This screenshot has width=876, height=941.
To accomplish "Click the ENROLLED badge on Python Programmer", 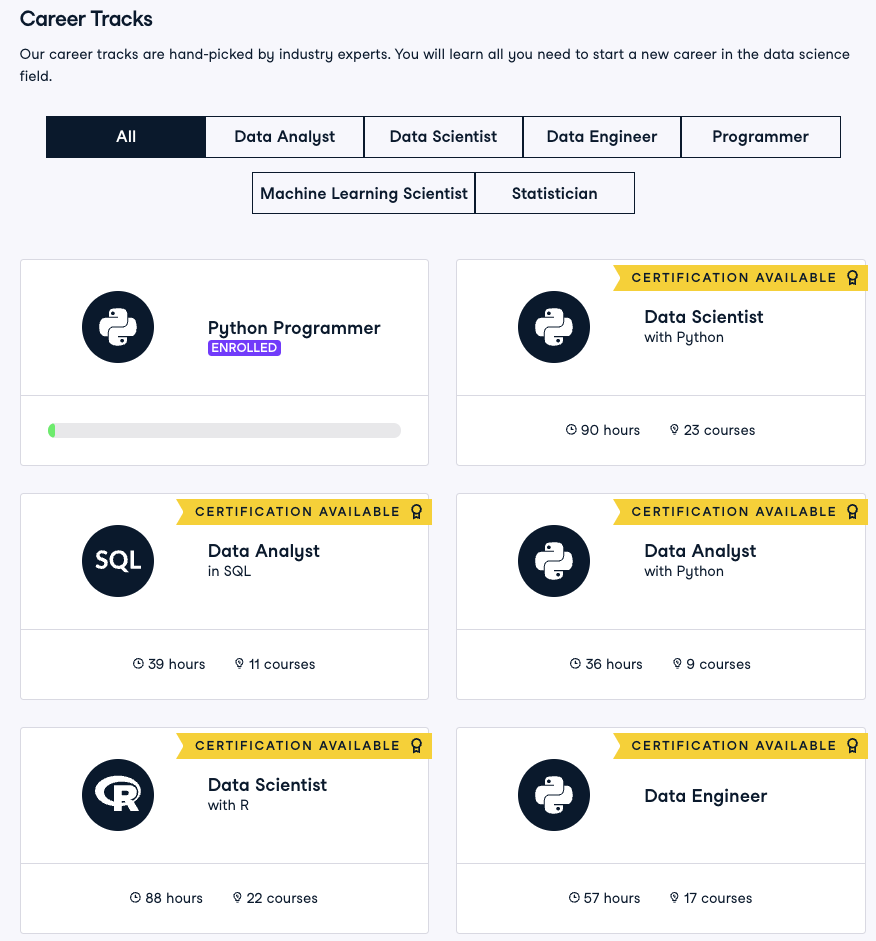I will (x=244, y=348).
